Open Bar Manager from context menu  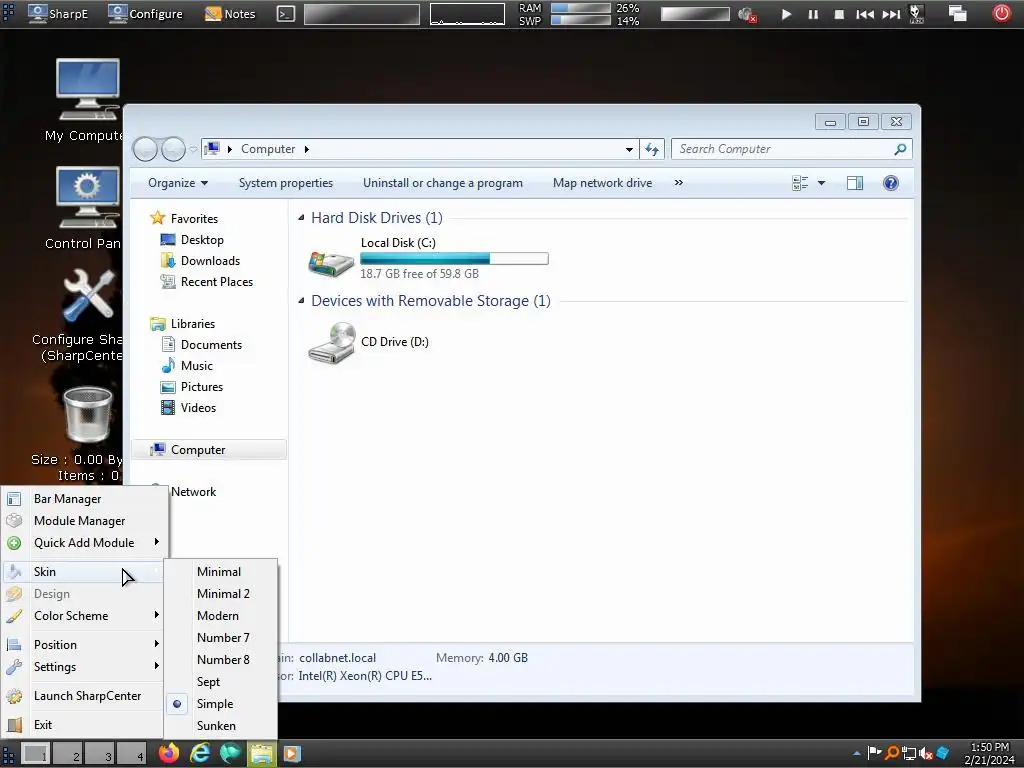click(x=83, y=499)
